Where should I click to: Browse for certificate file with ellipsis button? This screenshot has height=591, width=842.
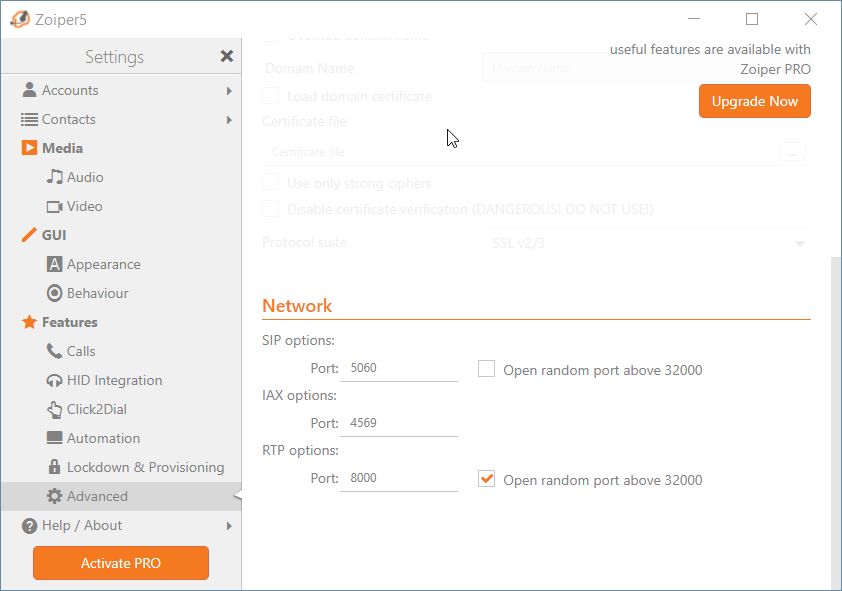pyautogui.click(x=792, y=152)
